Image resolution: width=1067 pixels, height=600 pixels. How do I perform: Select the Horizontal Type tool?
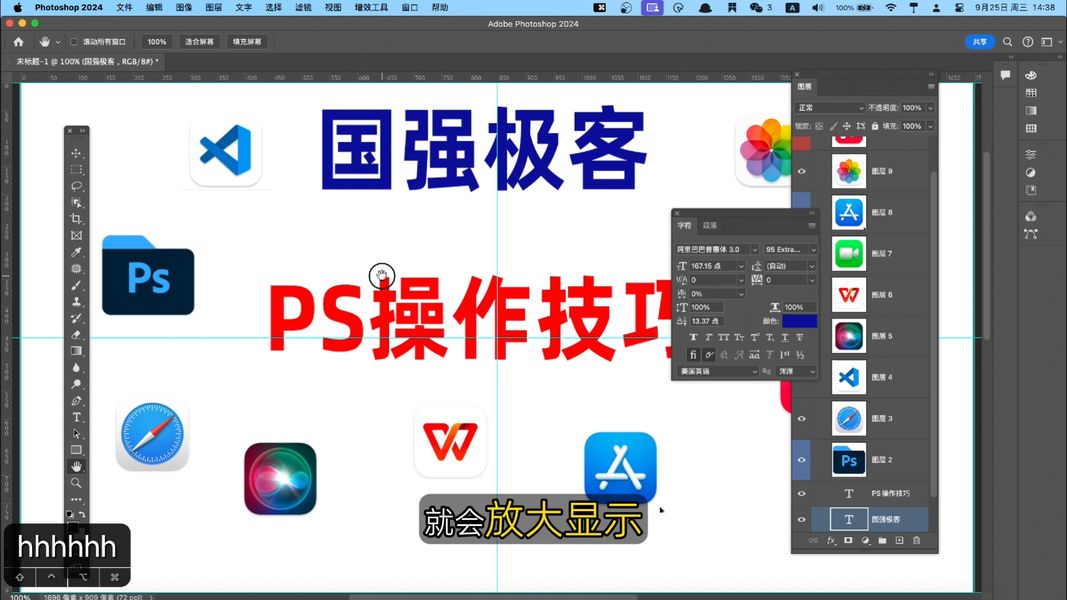coord(76,417)
